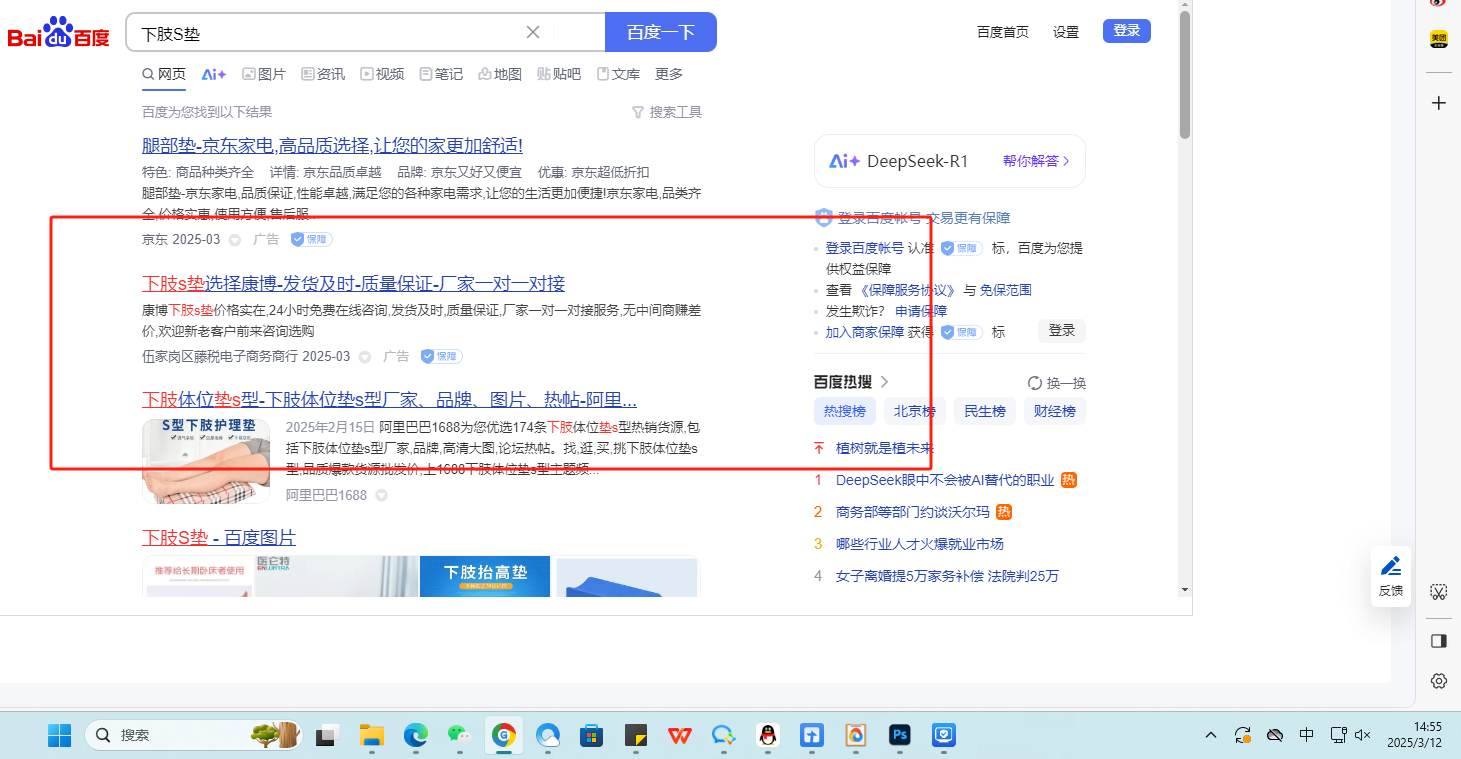Screen dimensions: 1461x759
Task: Click the 反馈 feedback pencil button
Action: coord(1391,577)
